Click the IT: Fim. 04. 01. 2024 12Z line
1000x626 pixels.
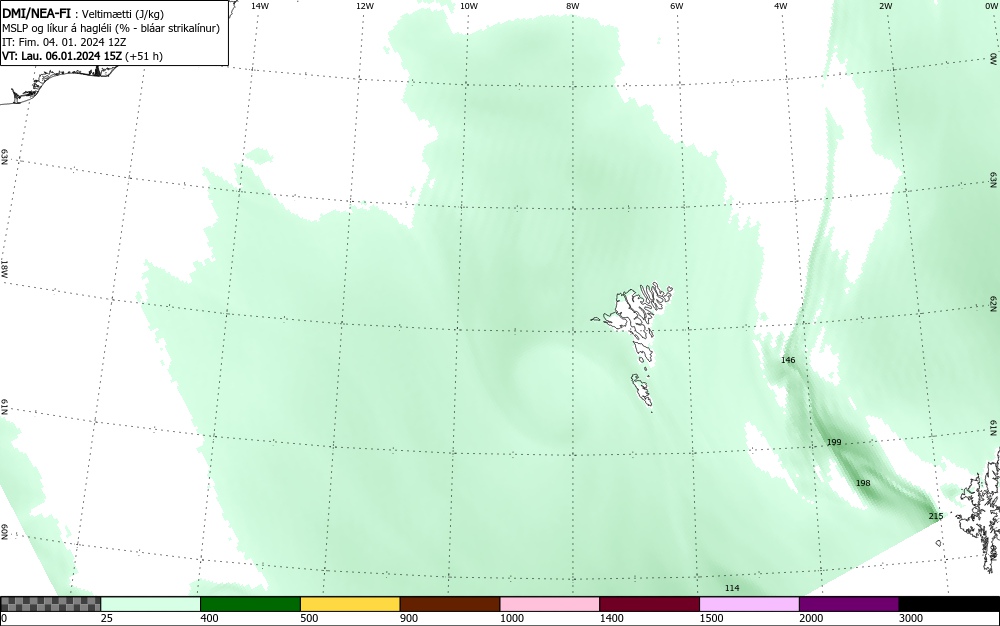pos(64,42)
